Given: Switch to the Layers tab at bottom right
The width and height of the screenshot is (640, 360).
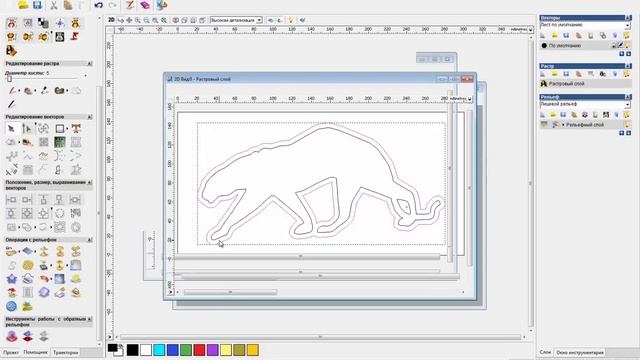Looking at the screenshot, I should click(x=545, y=352).
